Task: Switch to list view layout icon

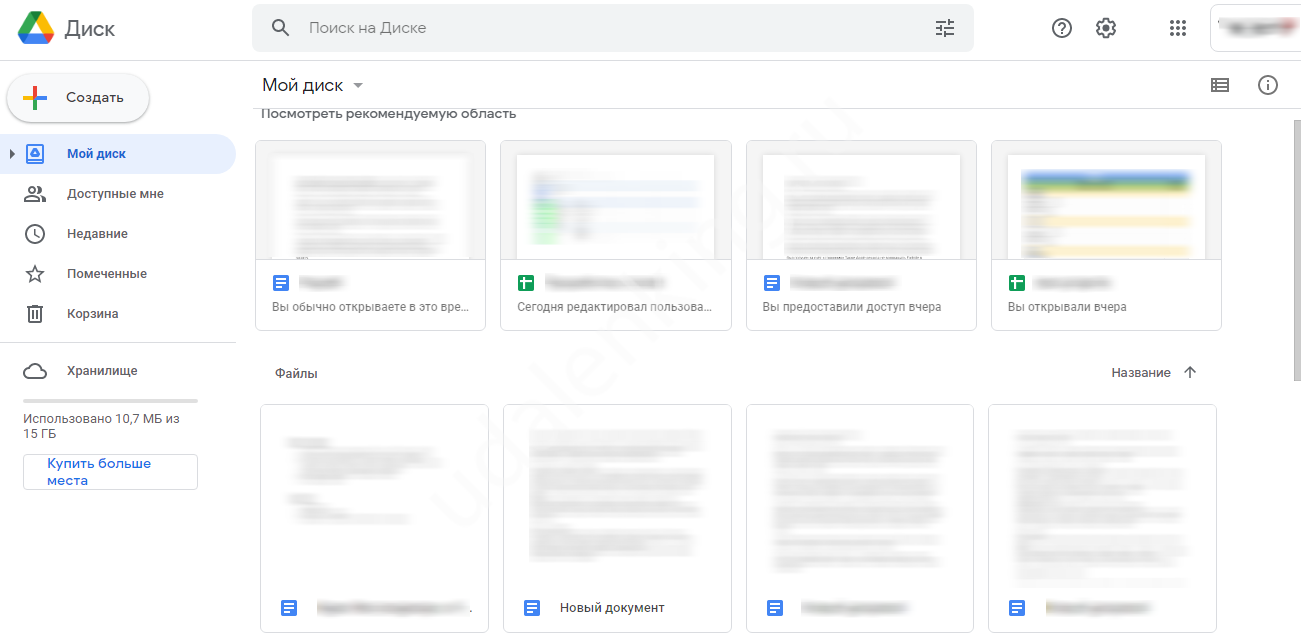Action: click(x=1220, y=85)
